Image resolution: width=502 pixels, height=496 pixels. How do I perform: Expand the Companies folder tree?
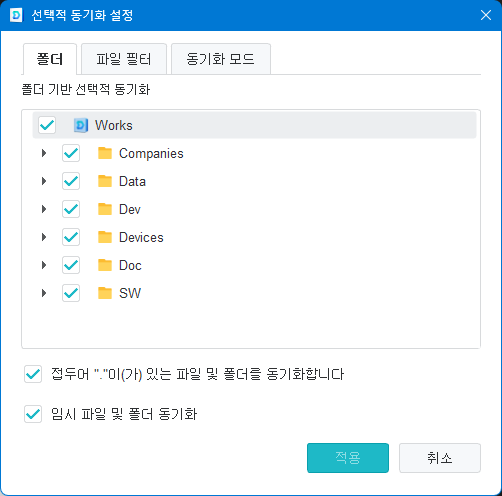pyautogui.click(x=44, y=153)
